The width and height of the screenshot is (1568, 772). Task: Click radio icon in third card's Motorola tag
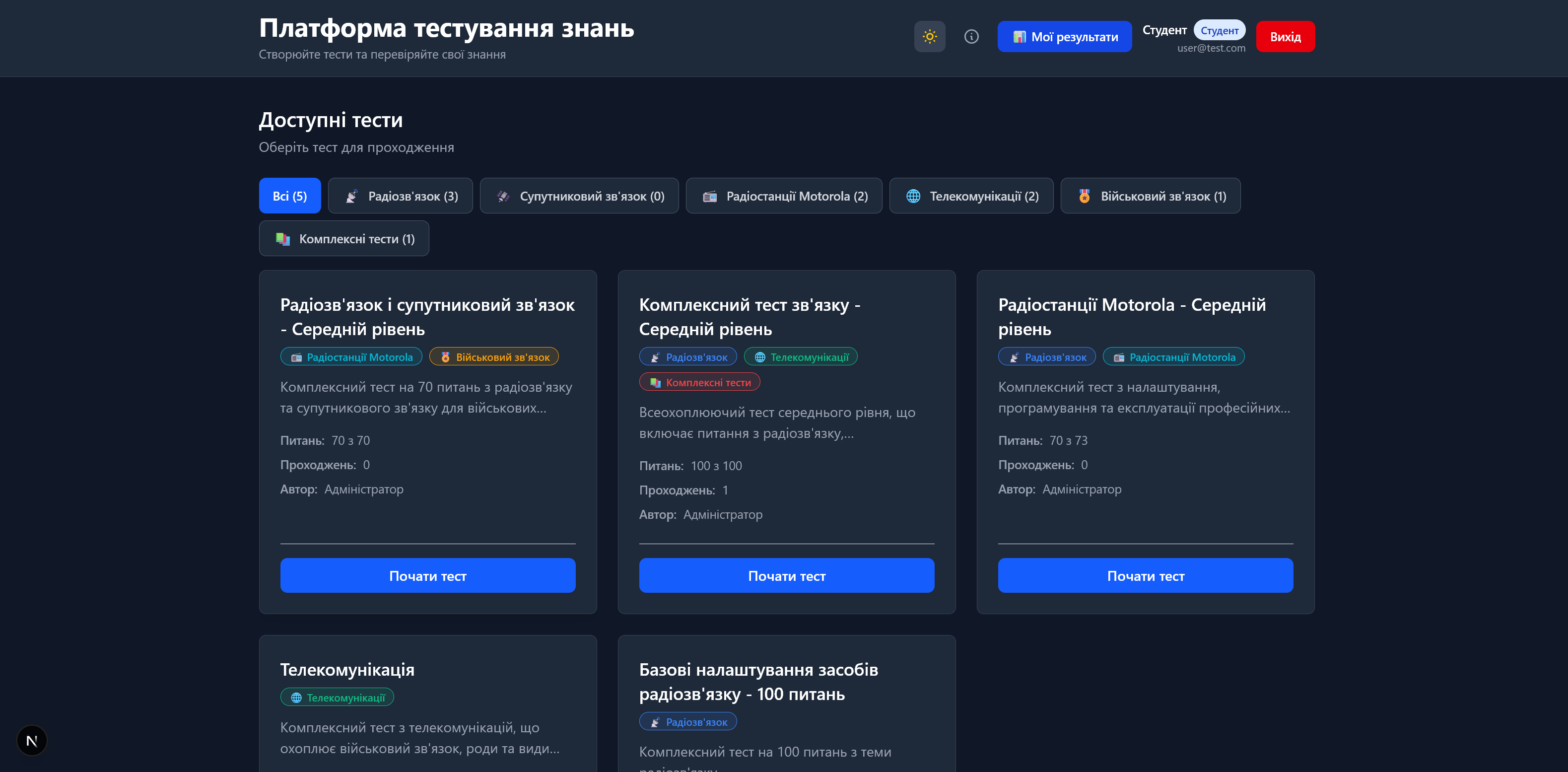point(1119,357)
